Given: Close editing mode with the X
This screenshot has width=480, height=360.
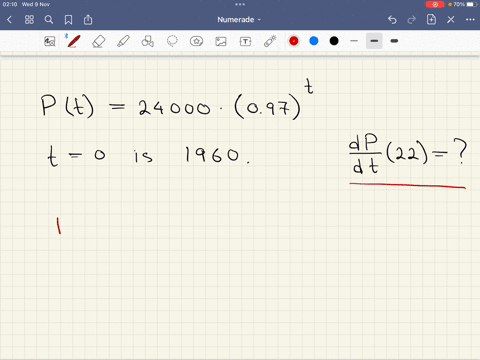Looking at the screenshot, I should click(451, 20).
